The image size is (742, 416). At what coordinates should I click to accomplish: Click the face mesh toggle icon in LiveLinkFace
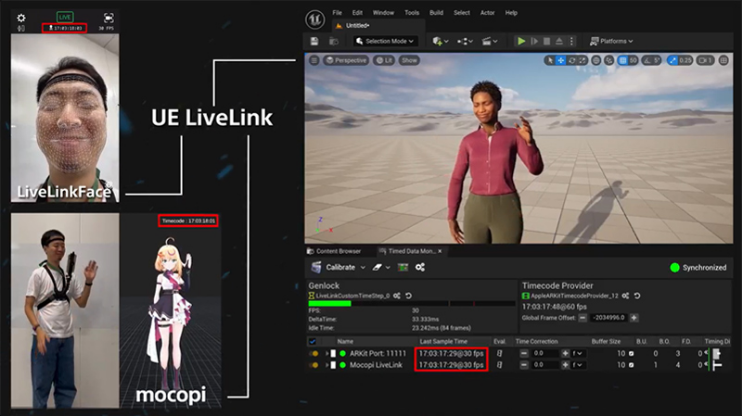pos(108,18)
